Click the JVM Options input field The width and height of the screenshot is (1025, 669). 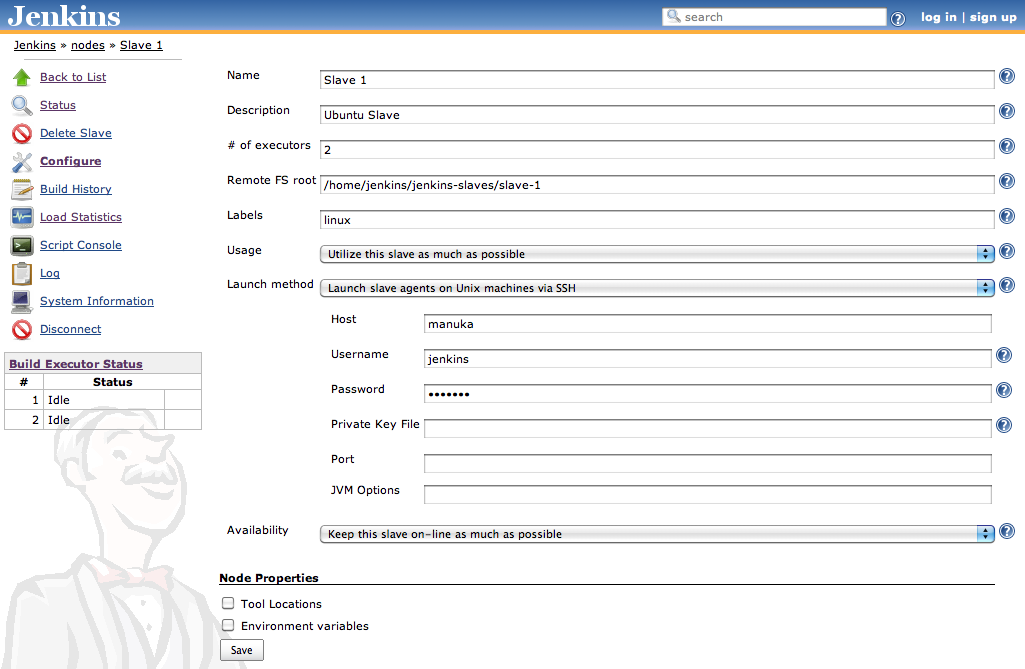(x=708, y=494)
